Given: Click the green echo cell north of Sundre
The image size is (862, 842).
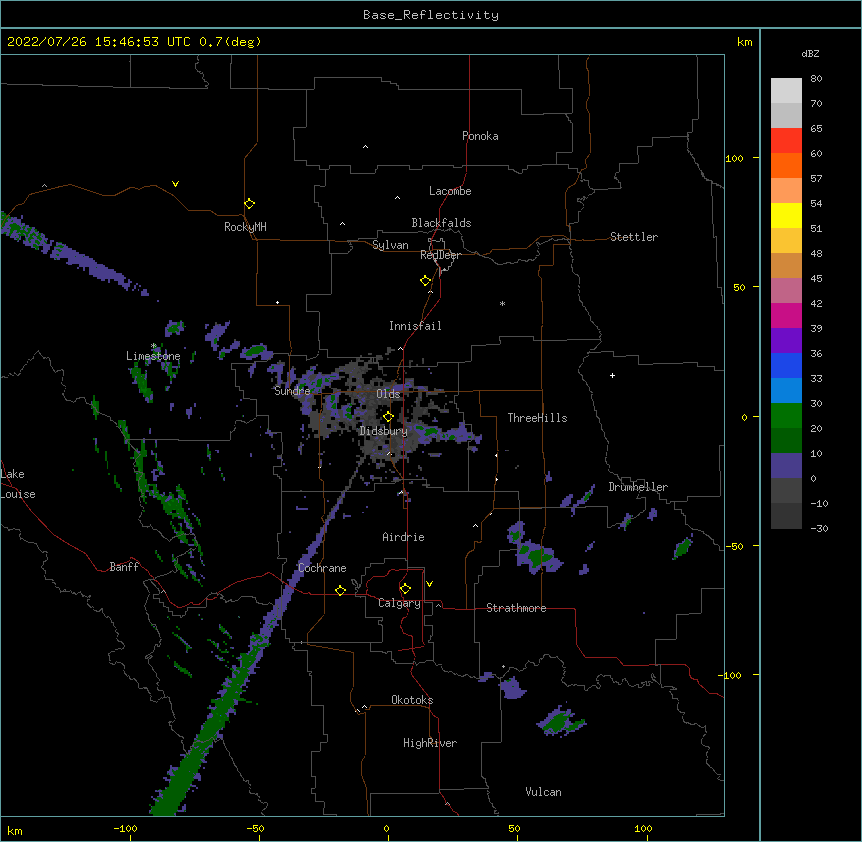Looking at the screenshot, I should click(255, 350).
